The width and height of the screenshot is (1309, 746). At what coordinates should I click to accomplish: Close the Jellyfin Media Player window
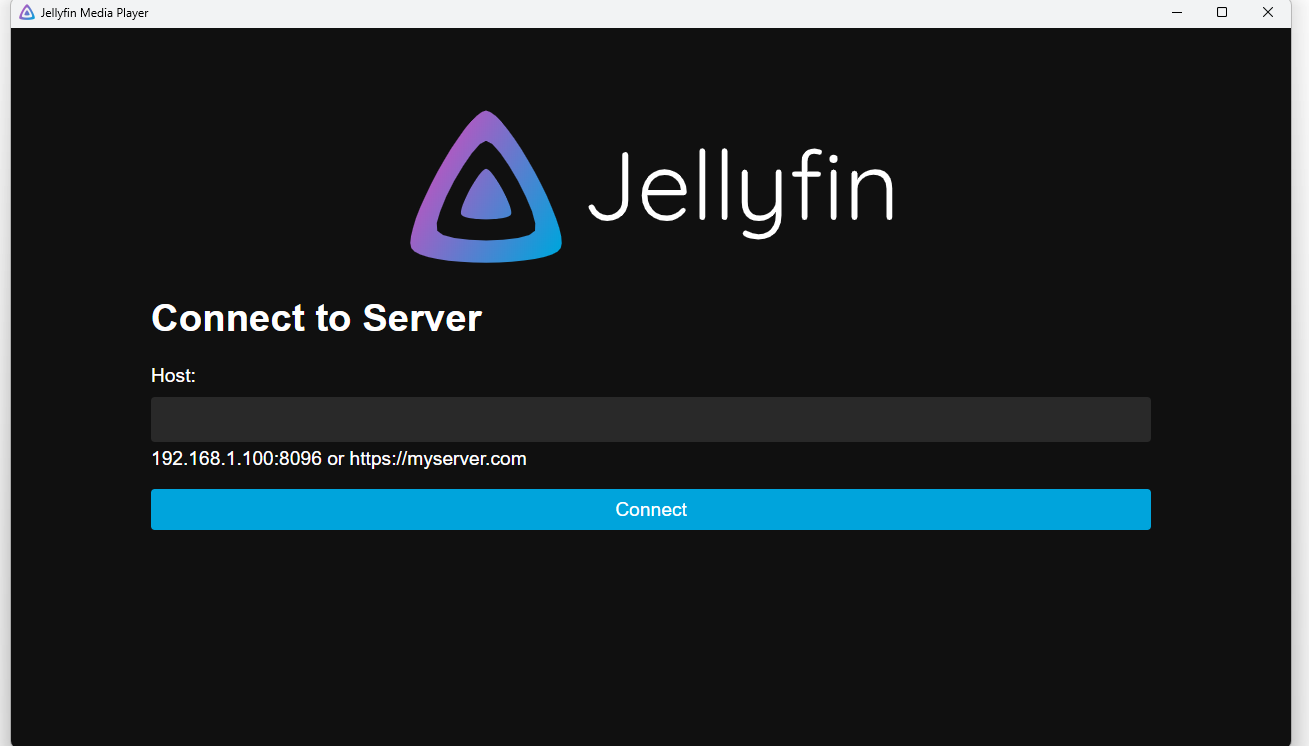(x=1268, y=13)
